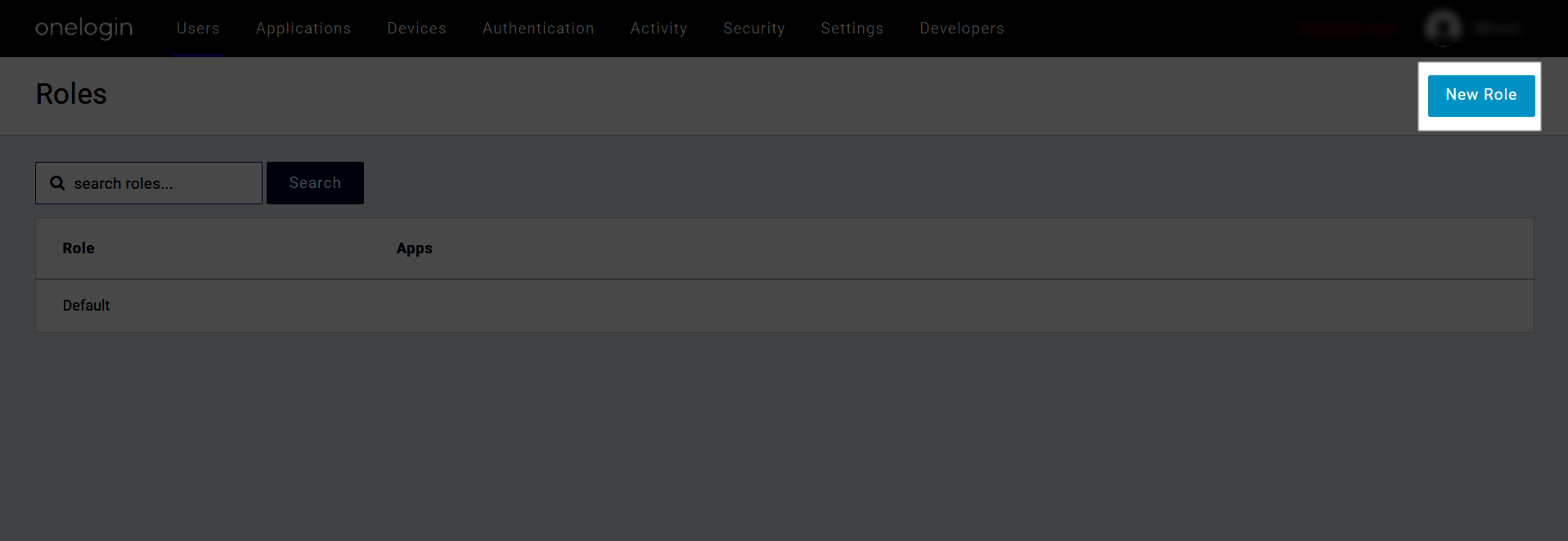This screenshot has height=541, width=1568.
Task: Open the Activity menu
Action: pos(659,28)
